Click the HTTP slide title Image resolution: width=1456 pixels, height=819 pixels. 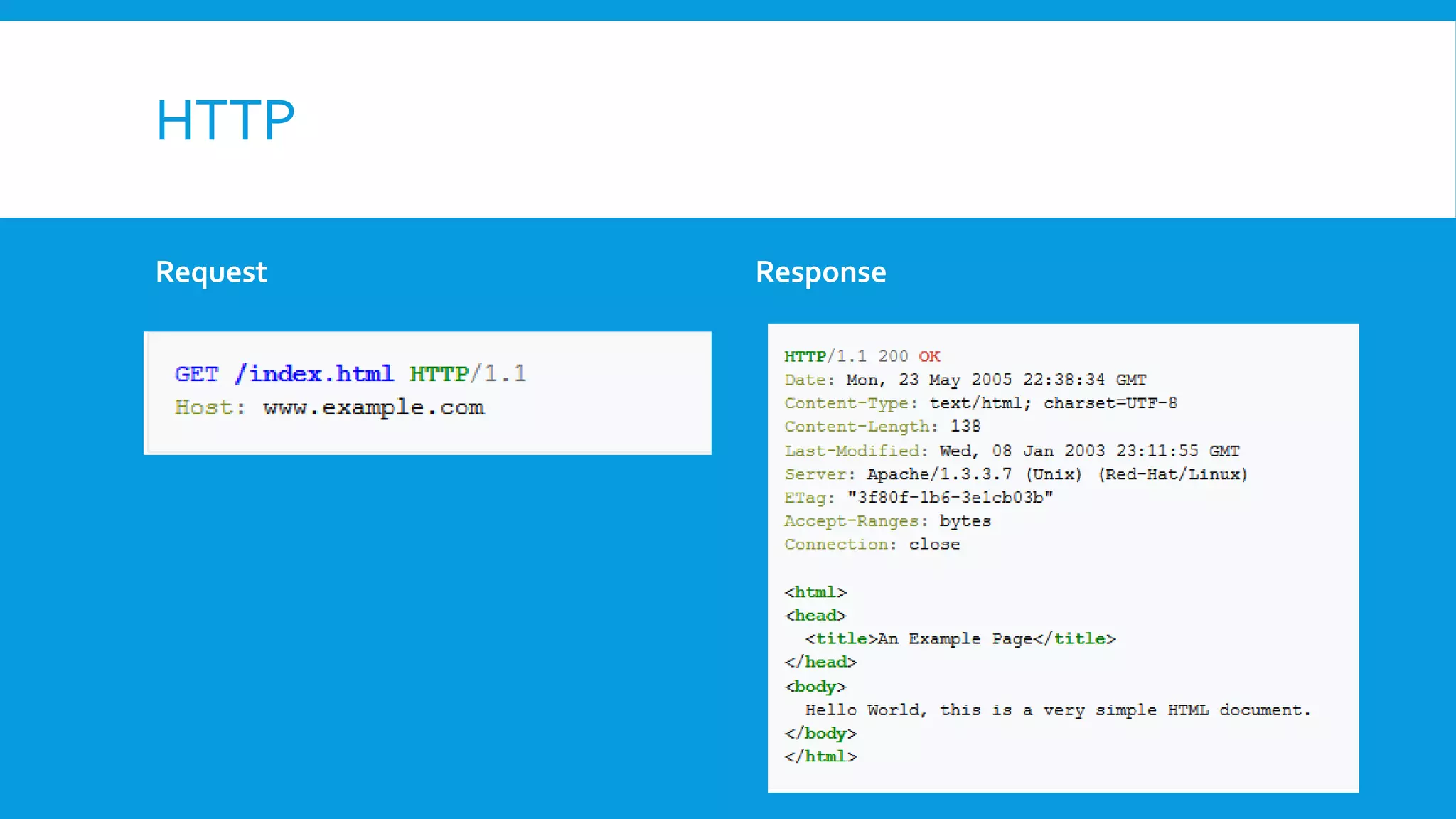click(225, 120)
